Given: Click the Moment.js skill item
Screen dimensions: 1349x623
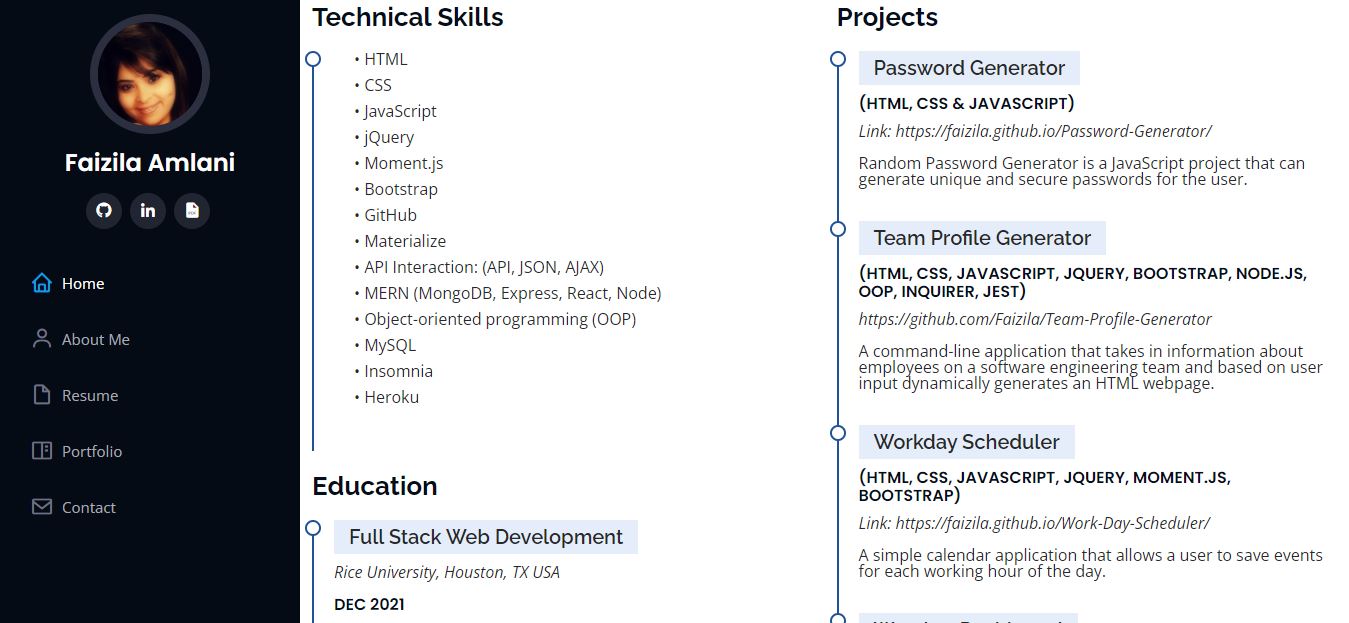Looking at the screenshot, I should tap(404, 163).
